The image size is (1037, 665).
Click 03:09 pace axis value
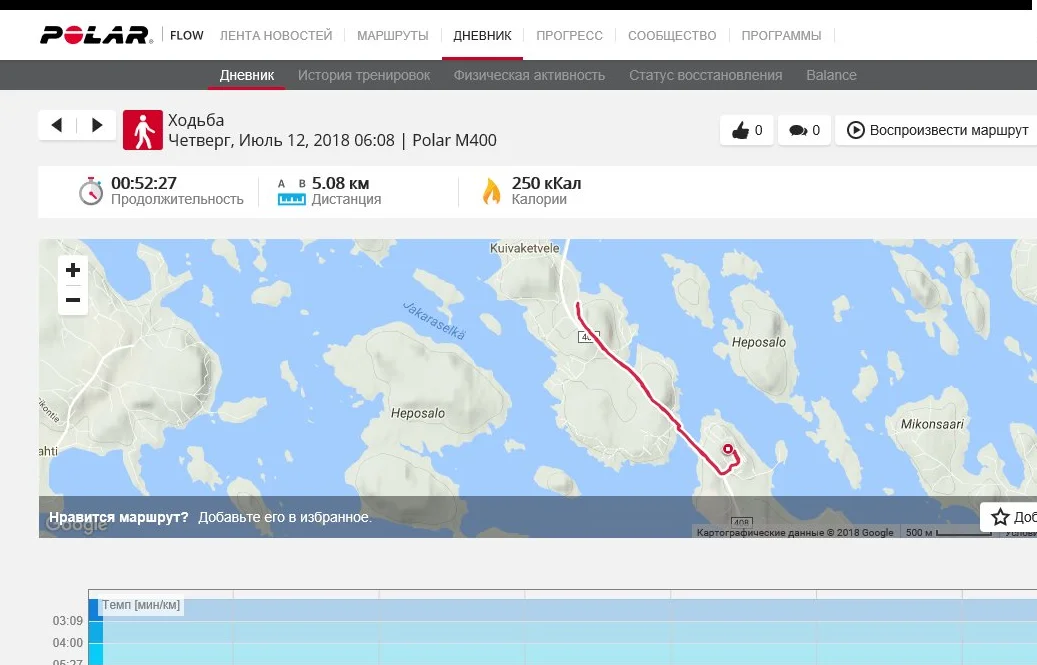pos(67,621)
